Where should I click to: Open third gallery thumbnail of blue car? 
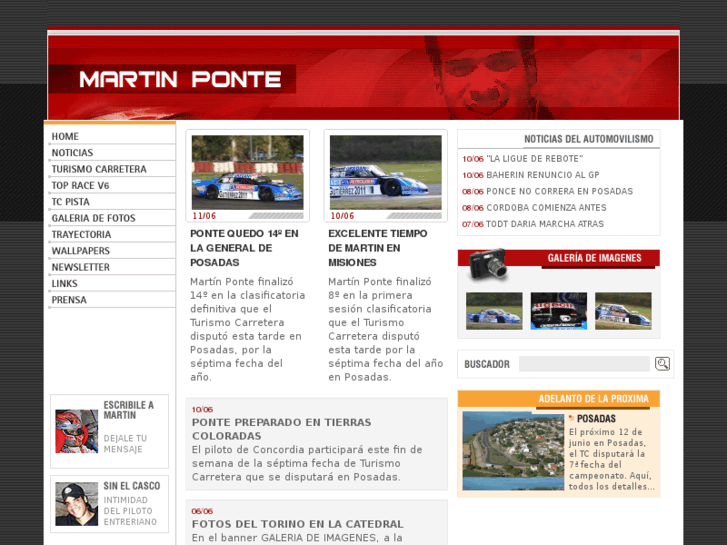click(623, 311)
